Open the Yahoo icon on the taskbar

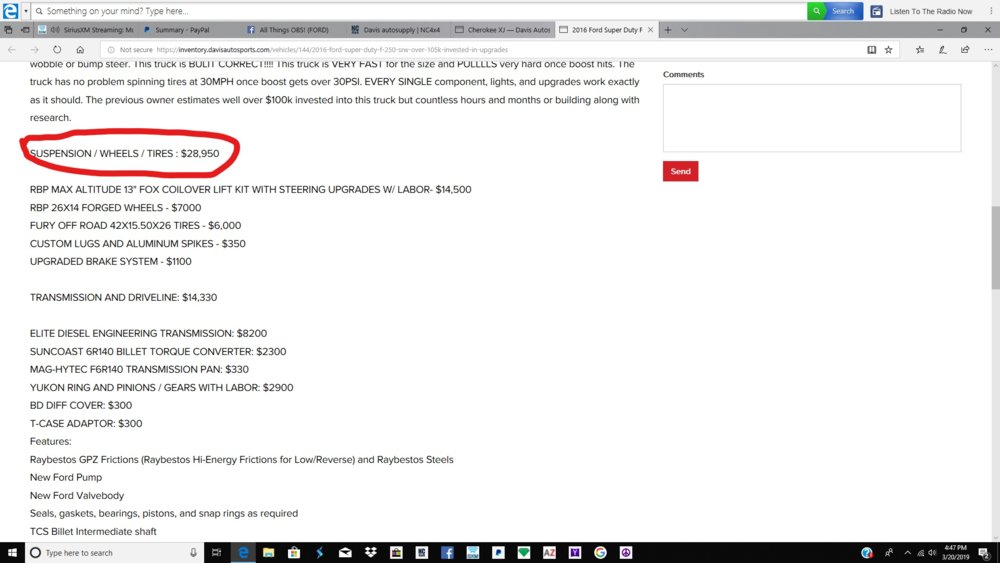pyautogui.click(x=575, y=553)
